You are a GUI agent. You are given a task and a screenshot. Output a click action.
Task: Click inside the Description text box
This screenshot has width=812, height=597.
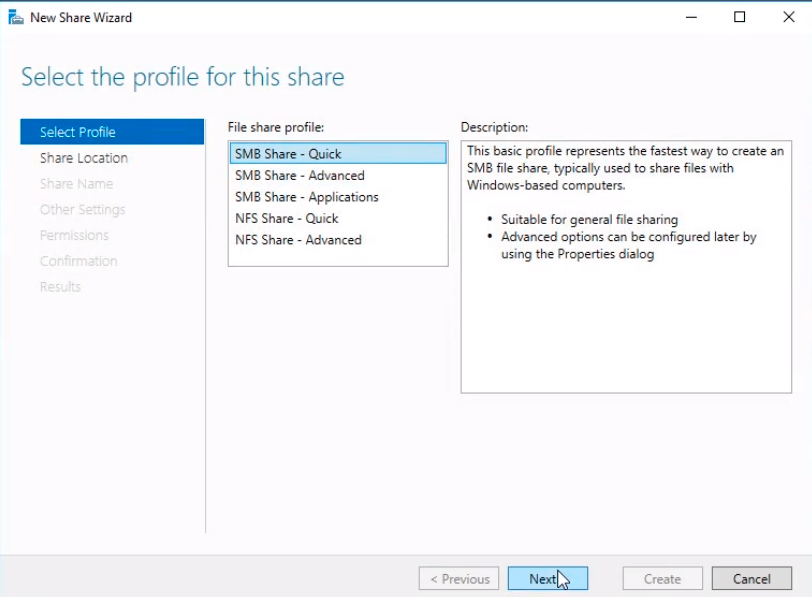click(x=626, y=267)
